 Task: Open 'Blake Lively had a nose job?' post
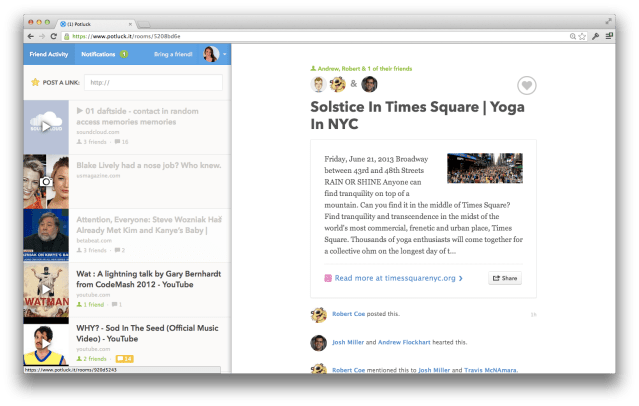tap(149, 165)
